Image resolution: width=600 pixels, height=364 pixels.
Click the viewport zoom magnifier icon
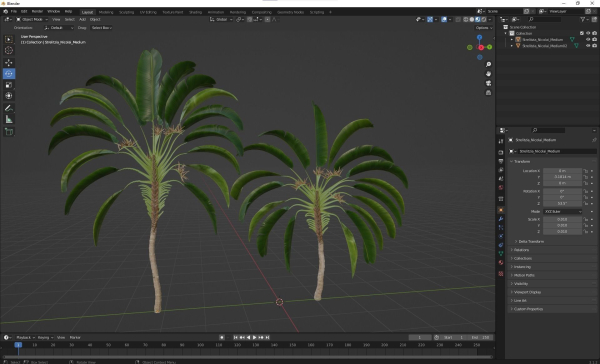coord(488,64)
